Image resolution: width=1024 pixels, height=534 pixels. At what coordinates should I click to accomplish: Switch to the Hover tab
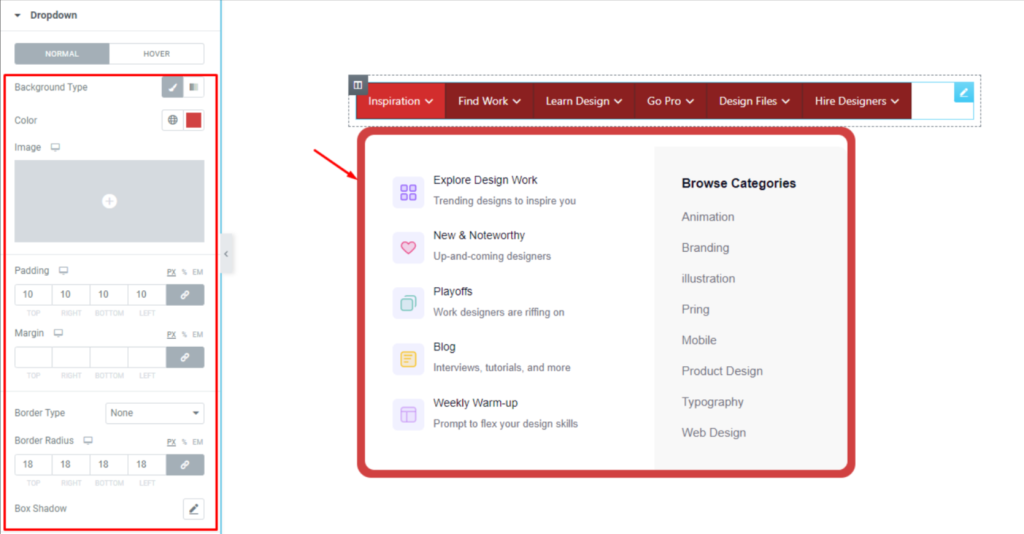(x=157, y=54)
